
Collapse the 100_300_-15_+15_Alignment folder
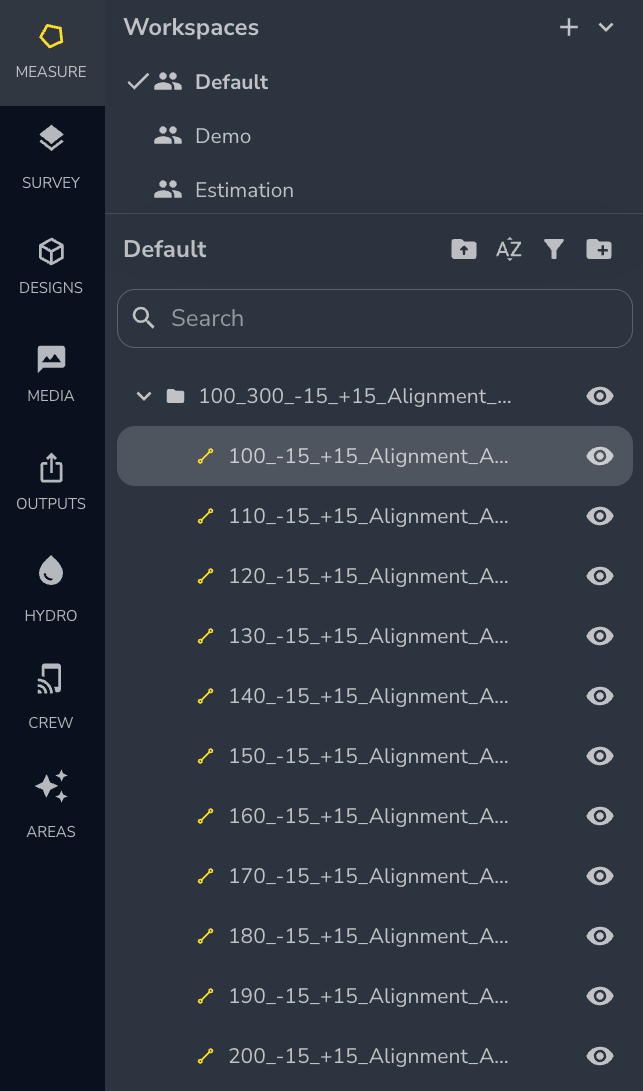144,397
